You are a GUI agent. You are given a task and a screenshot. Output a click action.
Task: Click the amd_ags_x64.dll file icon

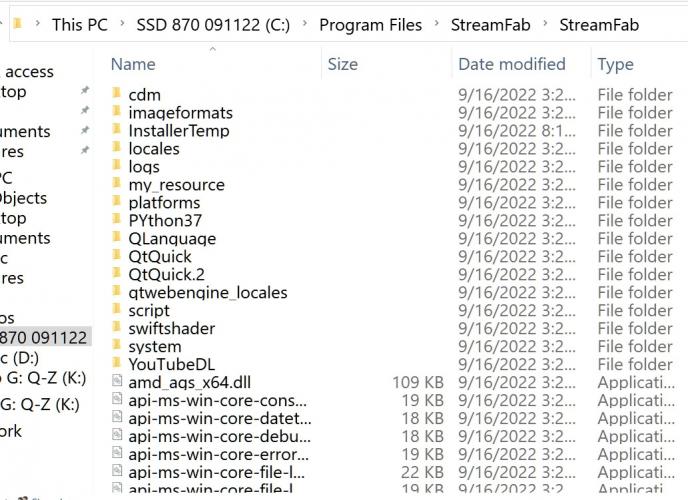coord(117,381)
